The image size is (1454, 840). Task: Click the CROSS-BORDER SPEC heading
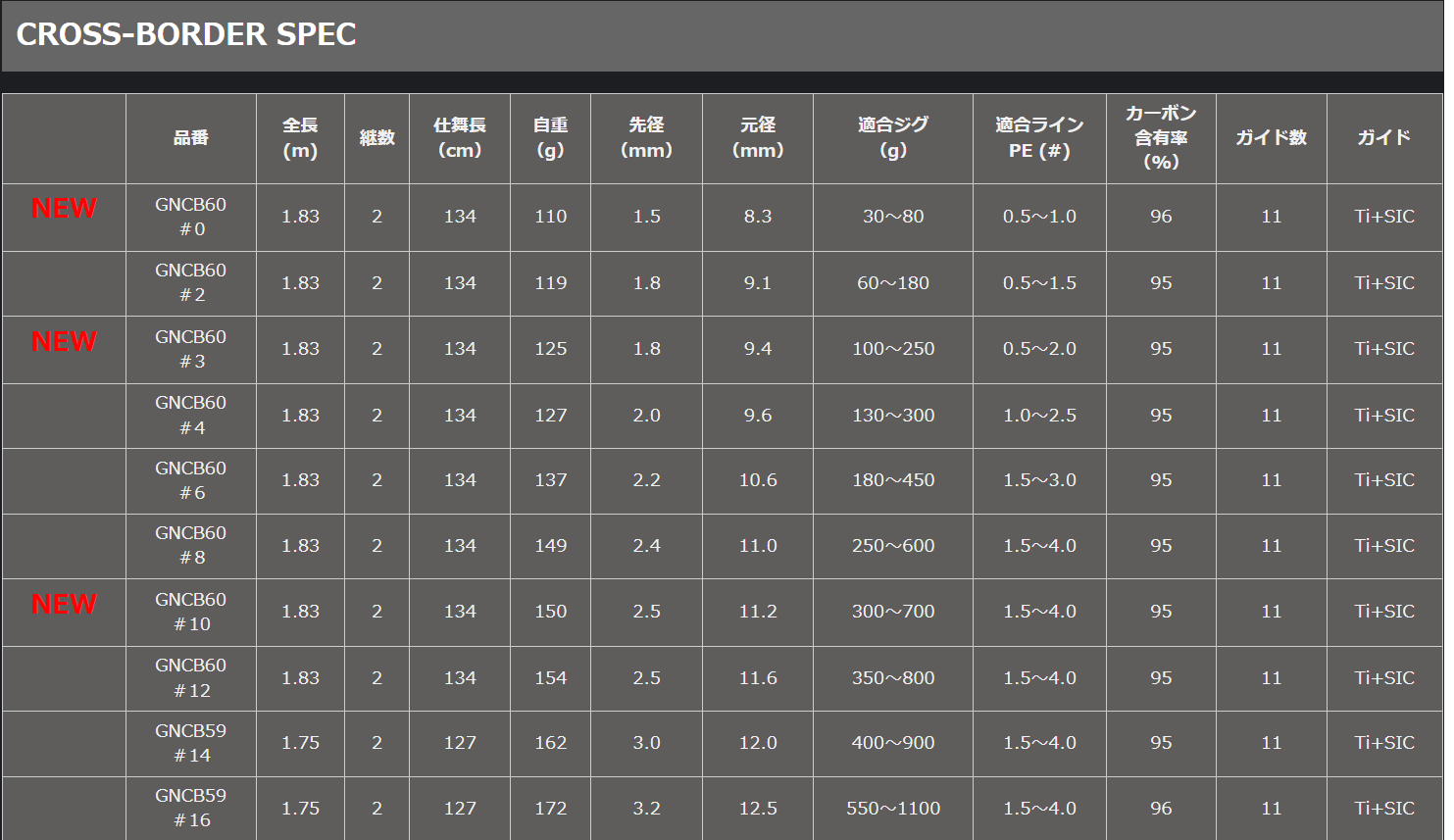186,34
